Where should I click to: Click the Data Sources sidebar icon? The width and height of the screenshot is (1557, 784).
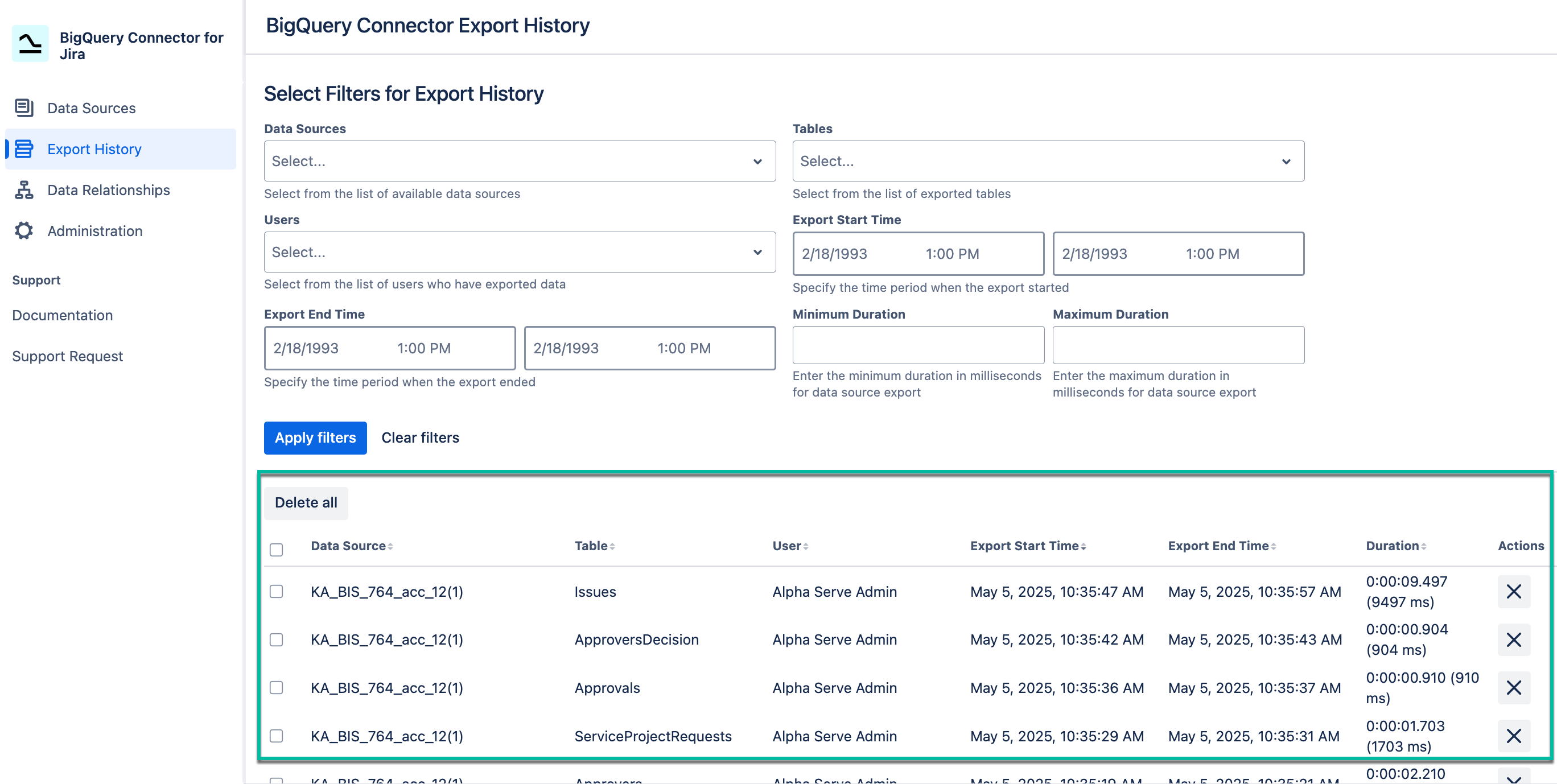(23, 108)
